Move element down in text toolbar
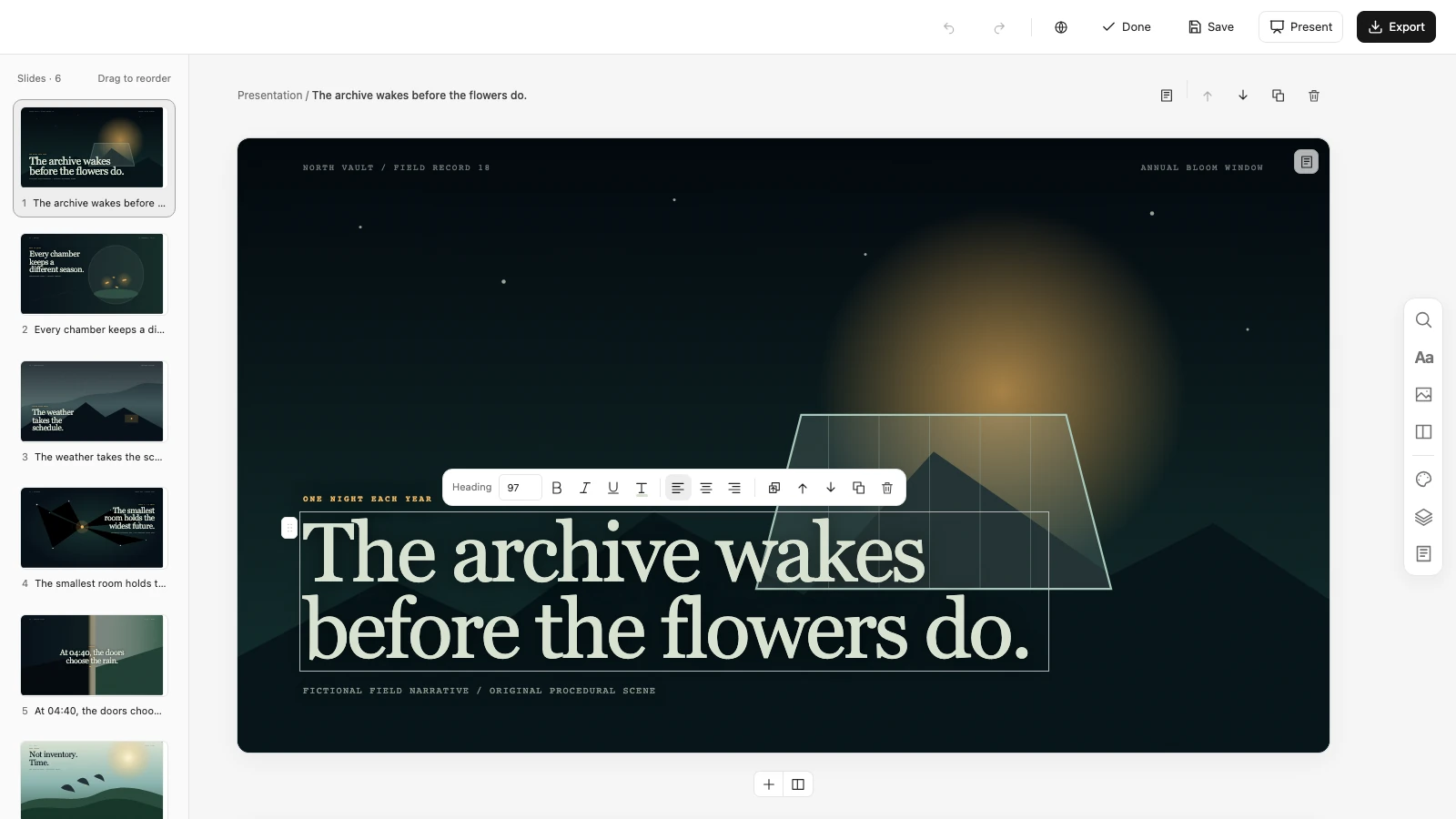 [x=831, y=488]
